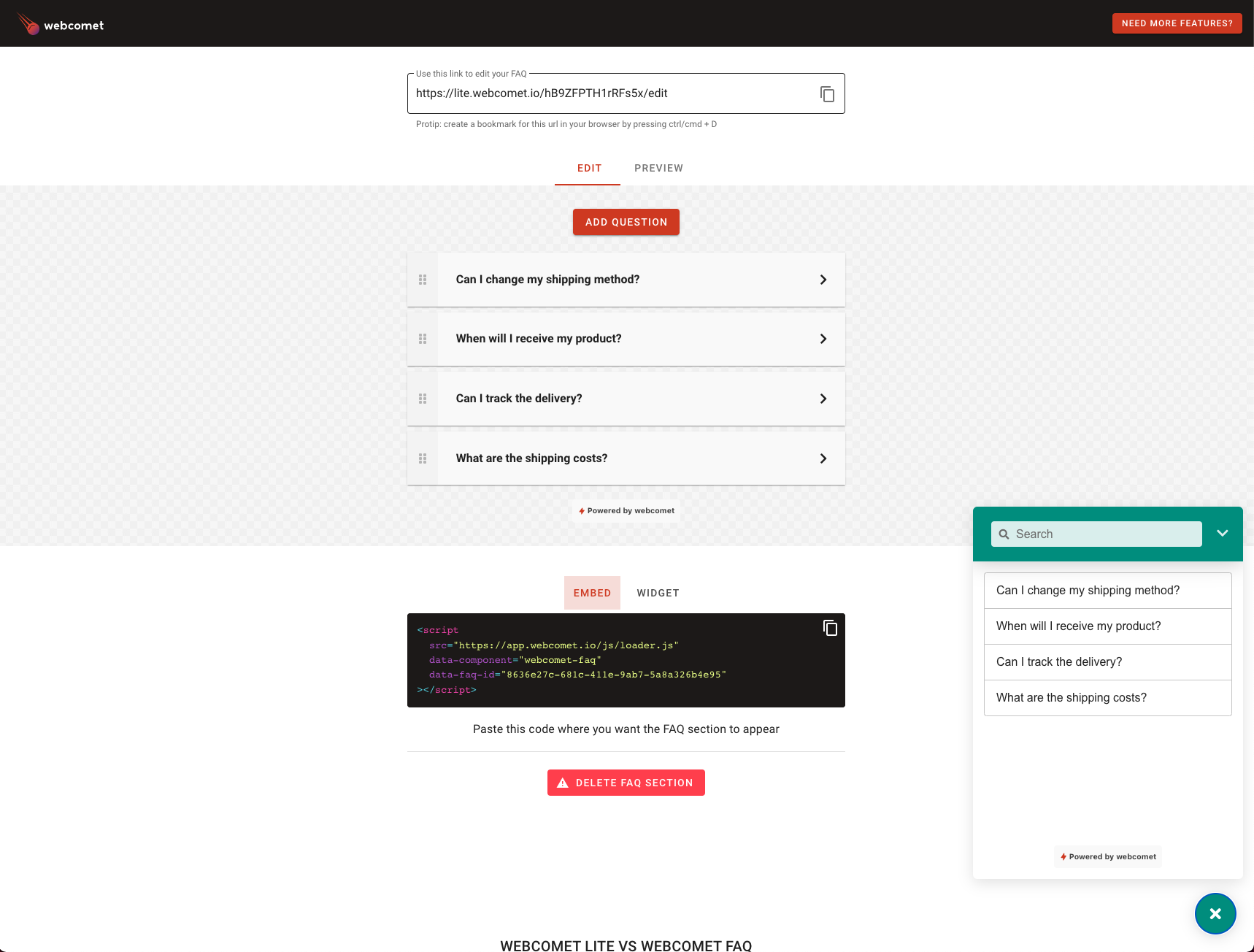Click the webcomet logo icon
This screenshot has width=1254, height=952.
tap(28, 24)
